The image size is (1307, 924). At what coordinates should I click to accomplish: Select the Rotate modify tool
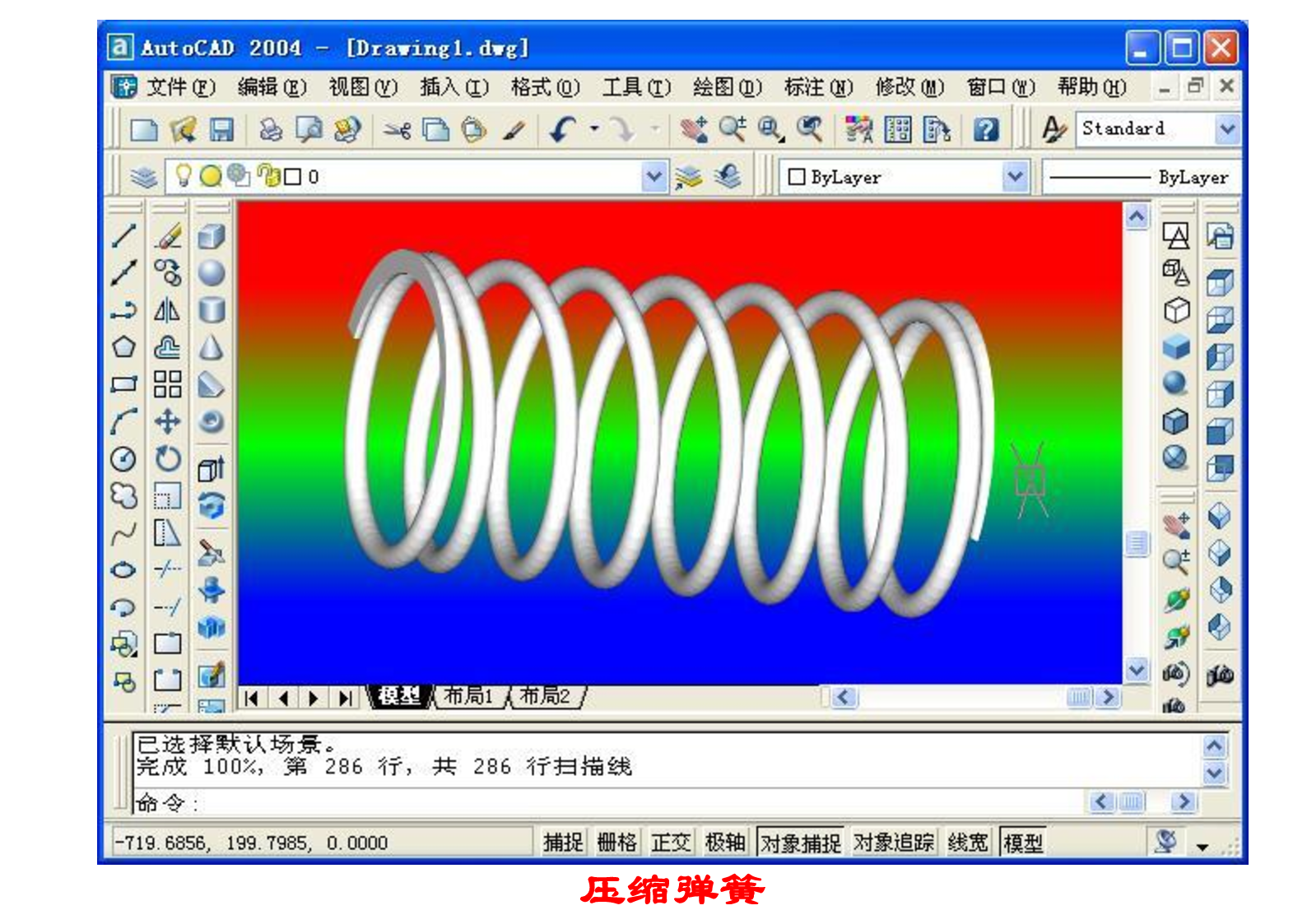(168, 458)
